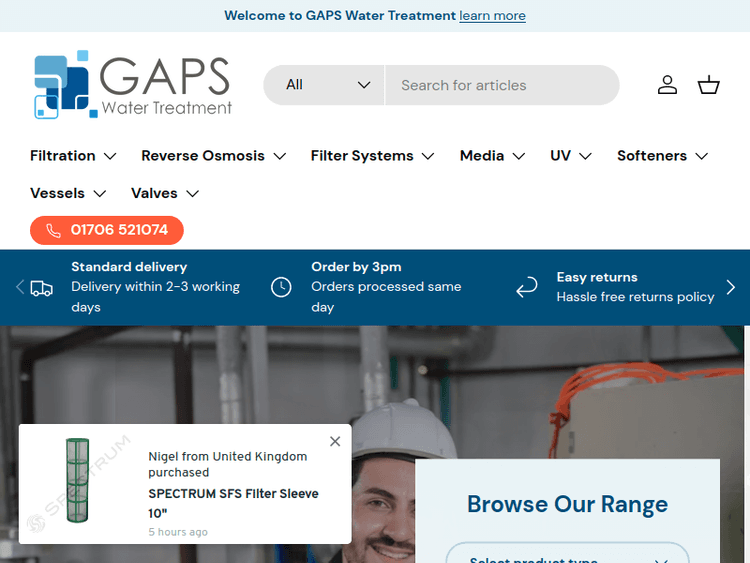Image resolution: width=750 pixels, height=563 pixels.
Task: Open SPECTRUM SFS Filter Sleeve 10" link
Action: click(x=233, y=503)
